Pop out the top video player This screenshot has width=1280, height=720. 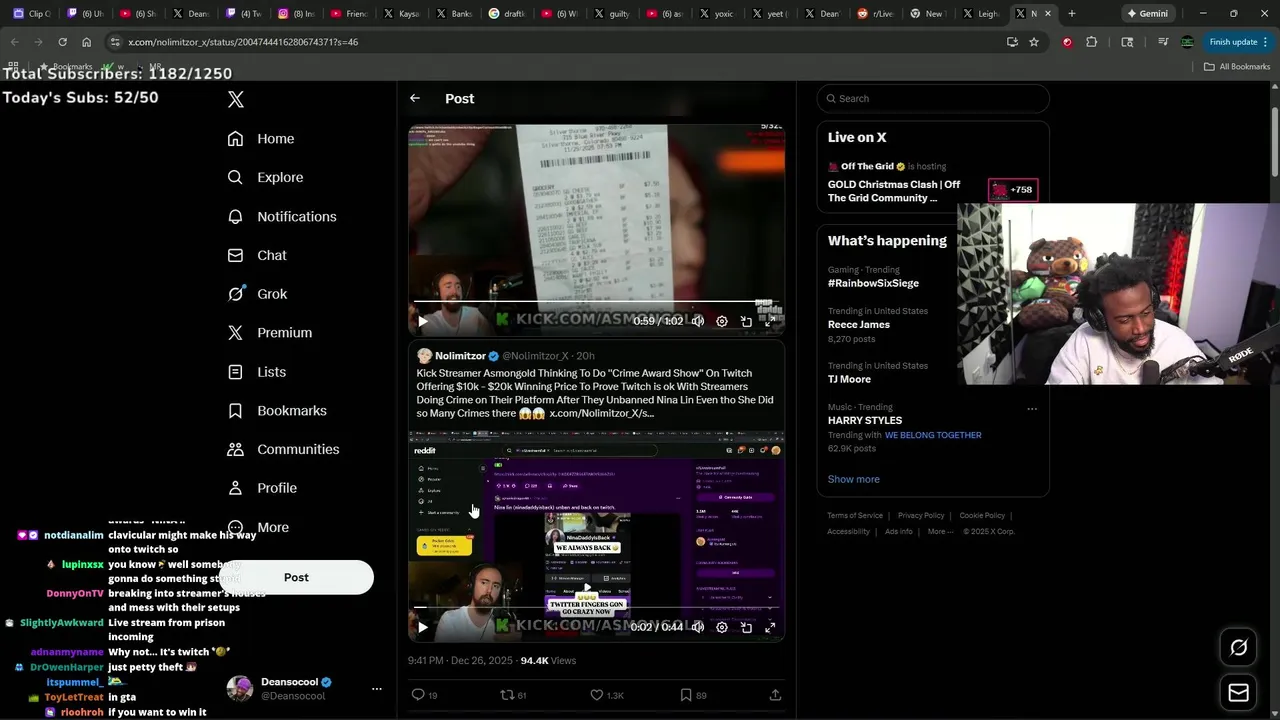[746, 321]
